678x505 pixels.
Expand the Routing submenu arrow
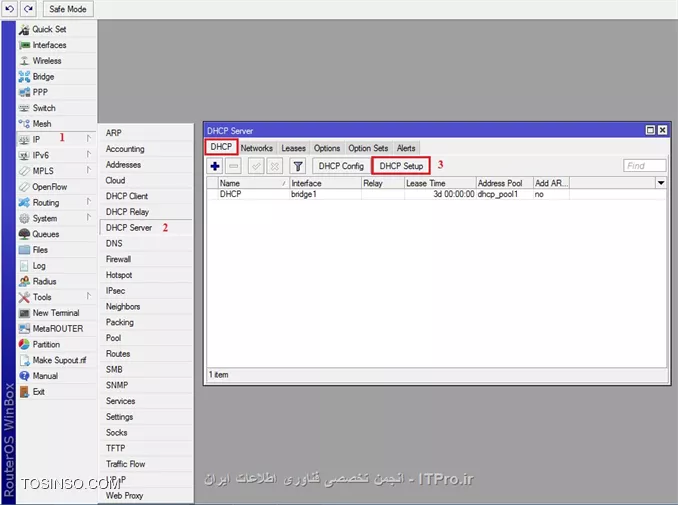tap(89, 201)
